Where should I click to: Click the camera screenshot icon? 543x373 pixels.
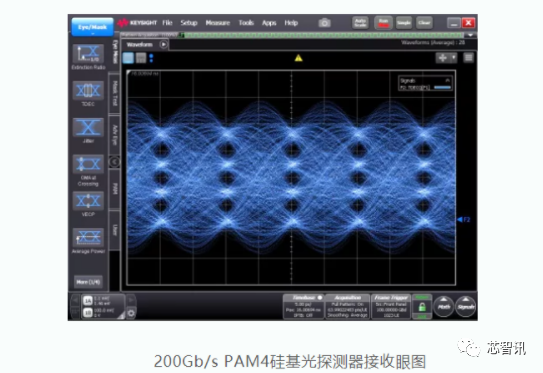[x=324, y=23]
